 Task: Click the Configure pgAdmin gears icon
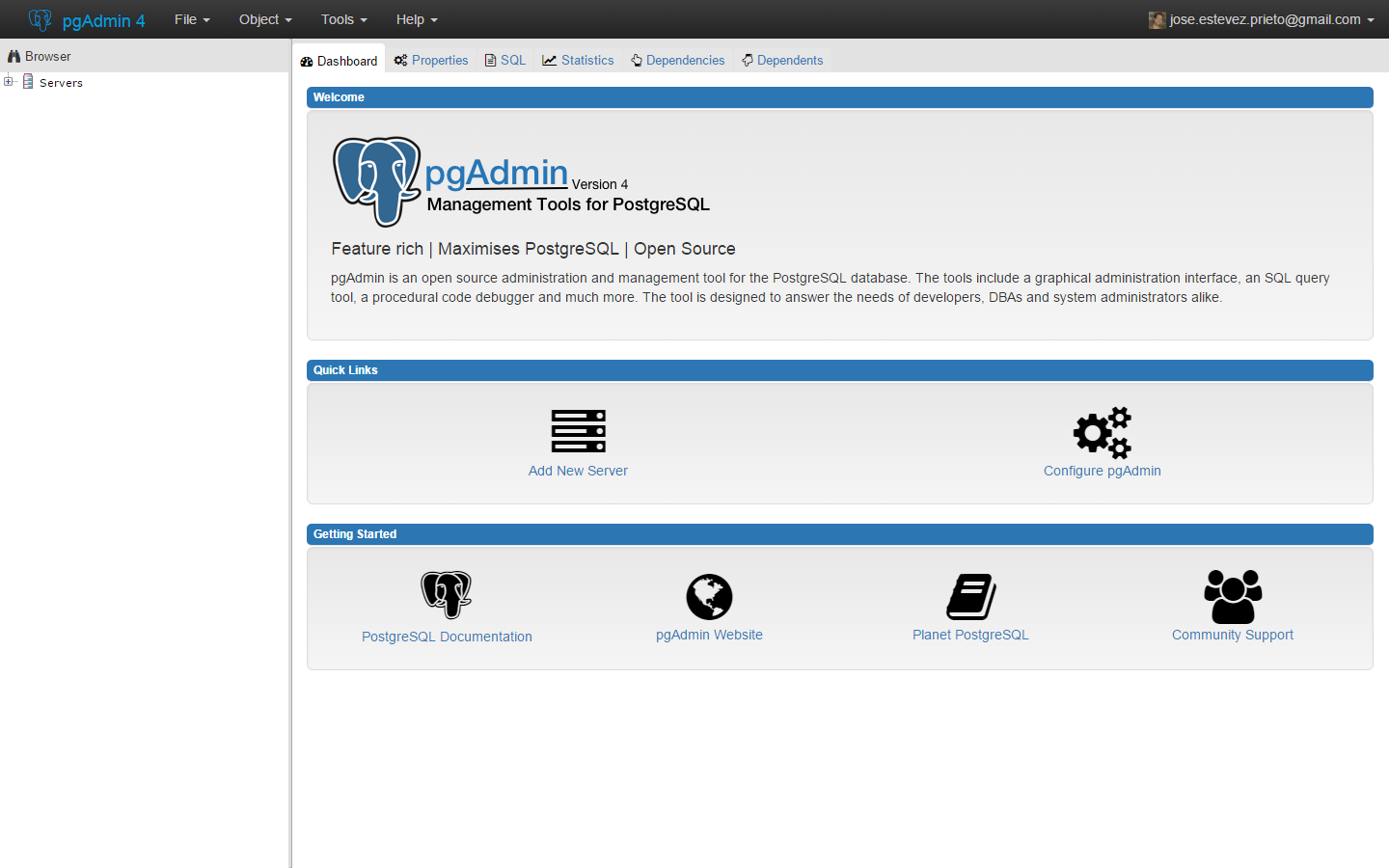(x=1103, y=432)
